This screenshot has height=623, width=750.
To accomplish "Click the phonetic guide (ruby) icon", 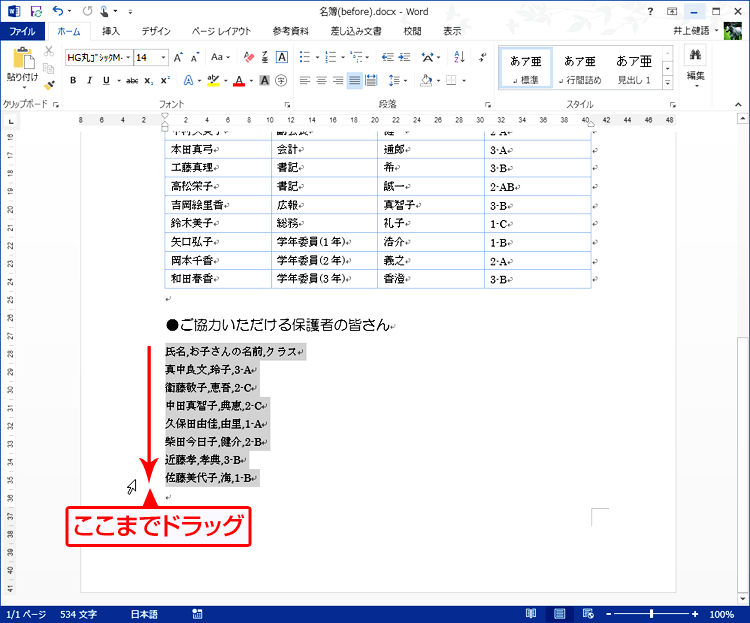I will coord(265,57).
